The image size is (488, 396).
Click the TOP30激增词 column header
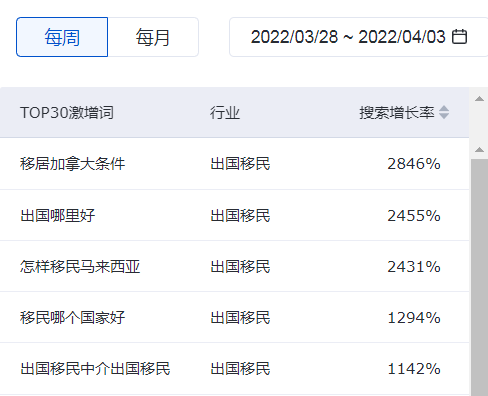point(67,113)
